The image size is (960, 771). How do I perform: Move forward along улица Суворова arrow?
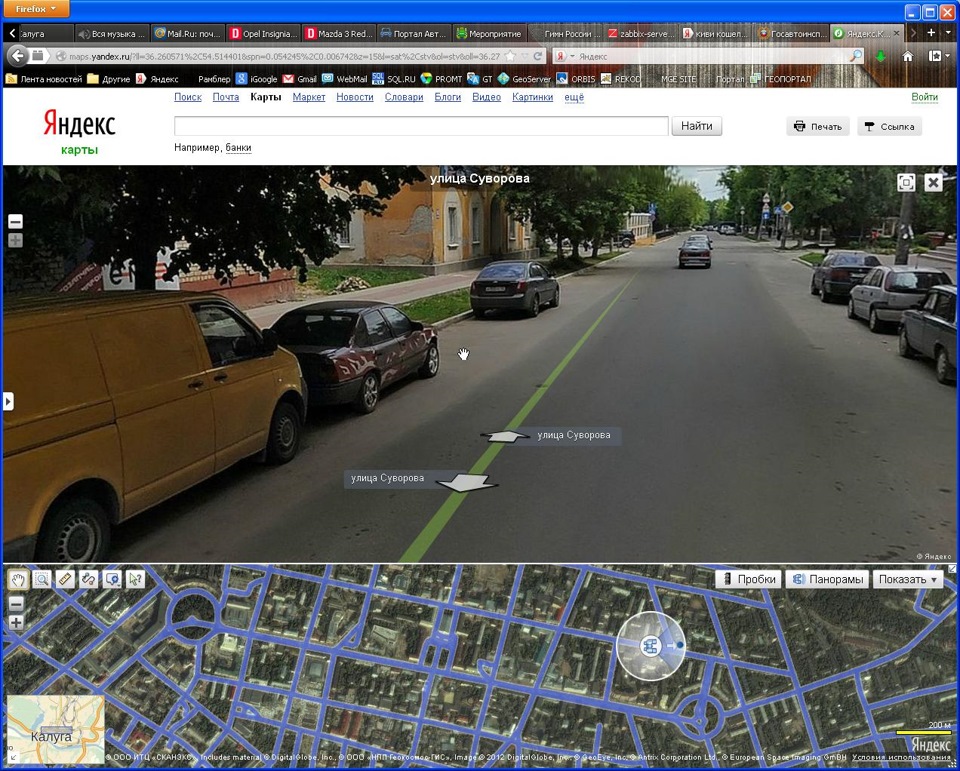(x=506, y=436)
